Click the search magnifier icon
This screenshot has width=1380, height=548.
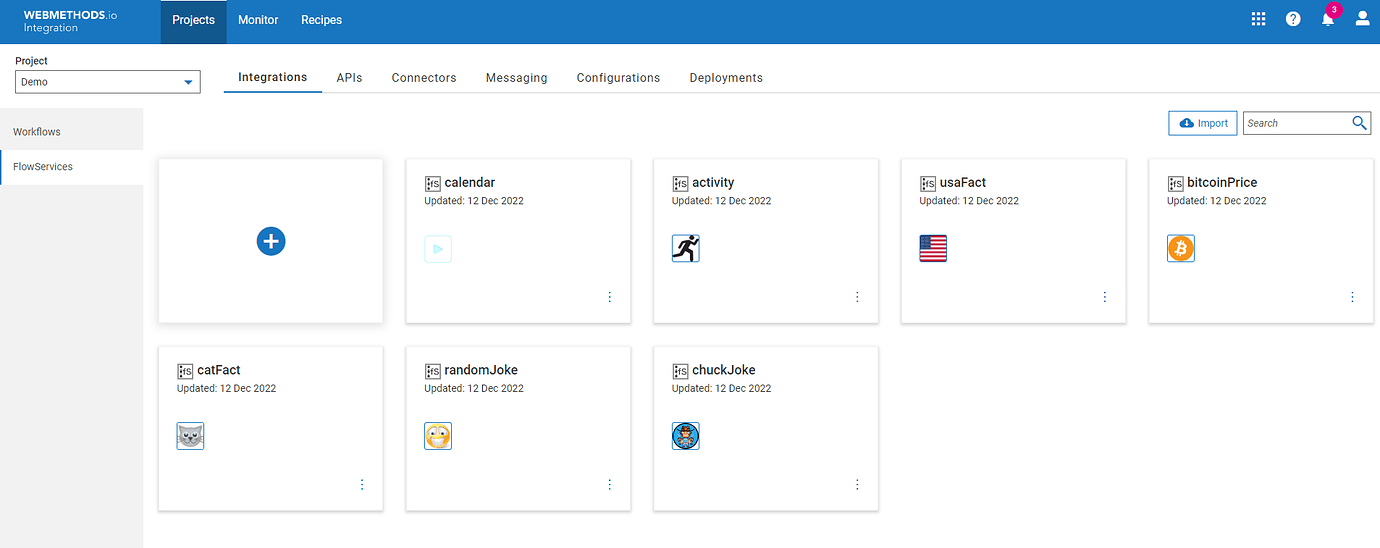pyautogui.click(x=1360, y=123)
